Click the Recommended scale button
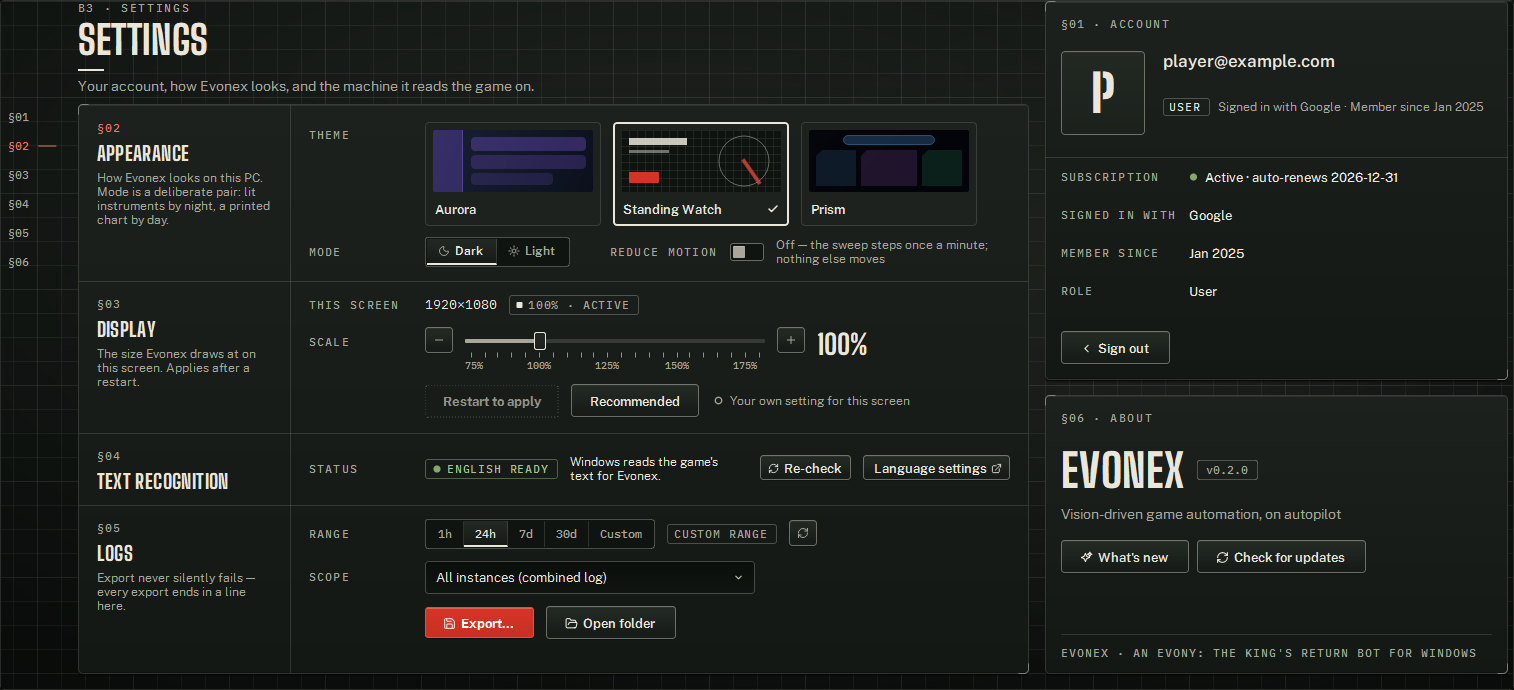This screenshot has height=690, width=1514. coord(635,401)
